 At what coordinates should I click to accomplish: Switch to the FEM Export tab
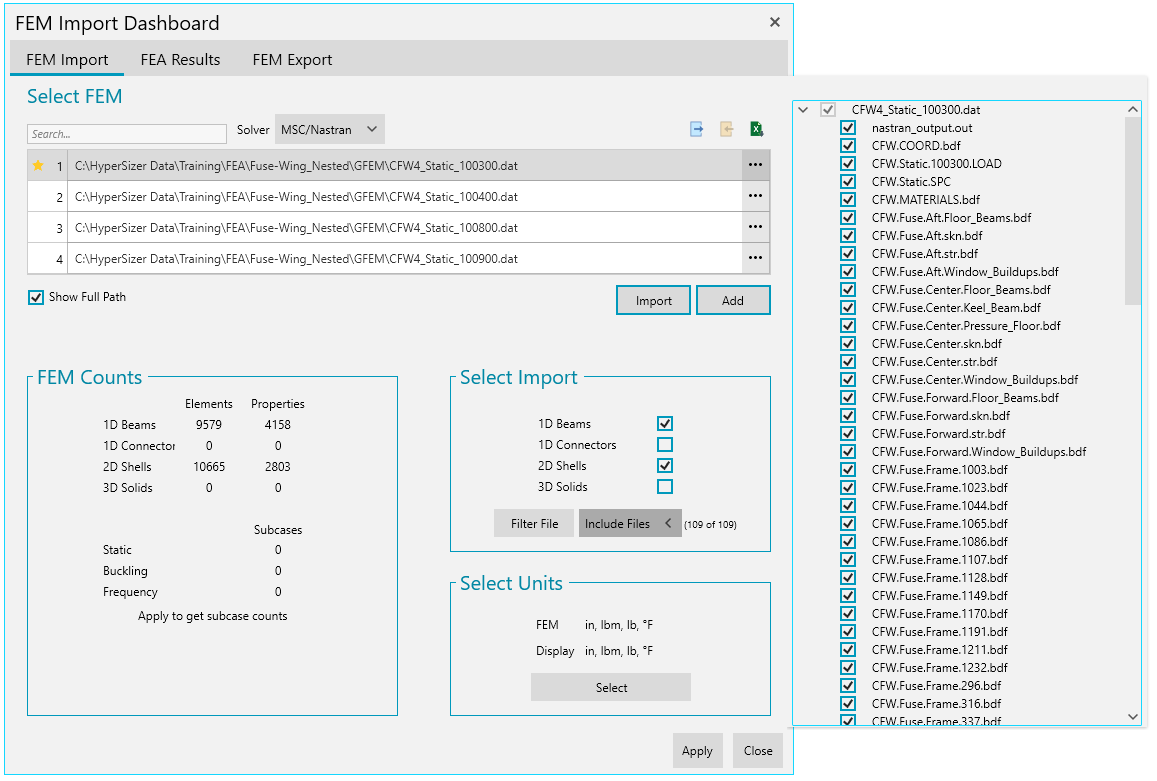pos(292,60)
